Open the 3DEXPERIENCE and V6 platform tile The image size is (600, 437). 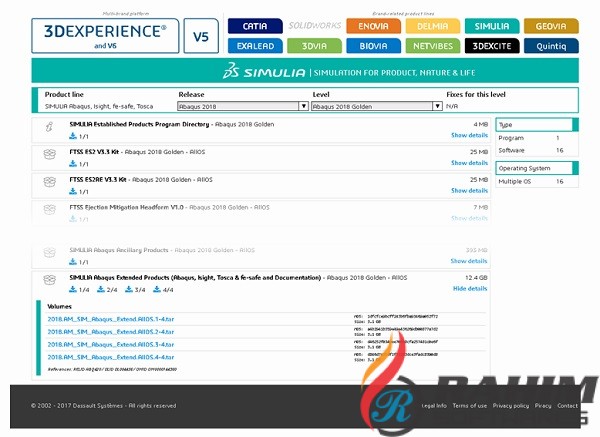(105, 36)
